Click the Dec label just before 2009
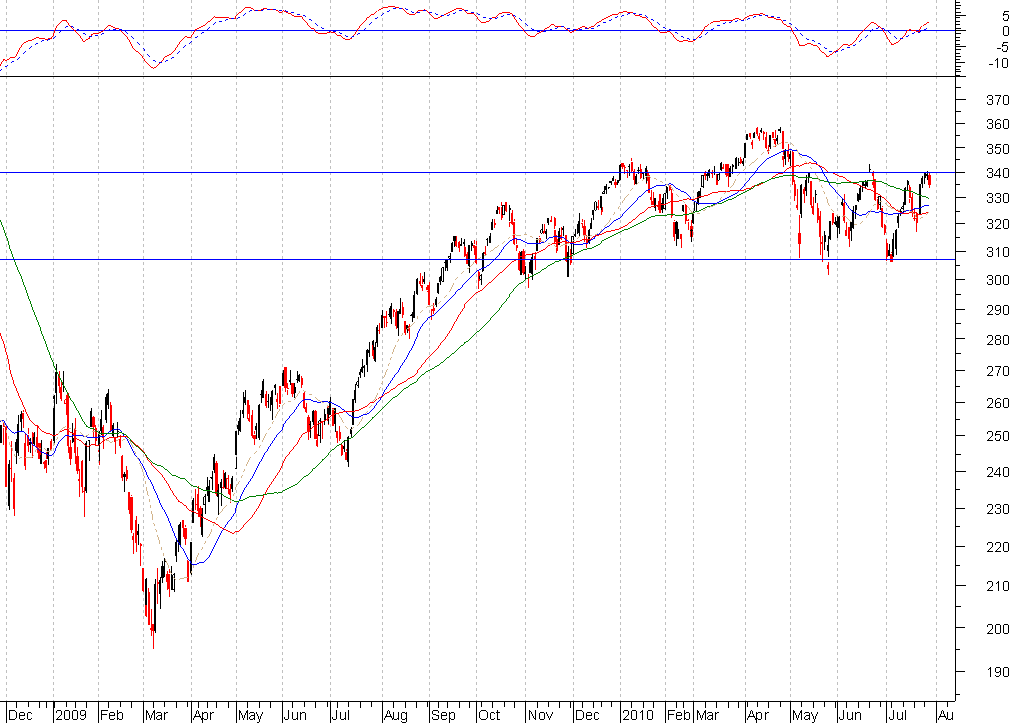The height and width of the screenshot is (723, 1013). 20,715
